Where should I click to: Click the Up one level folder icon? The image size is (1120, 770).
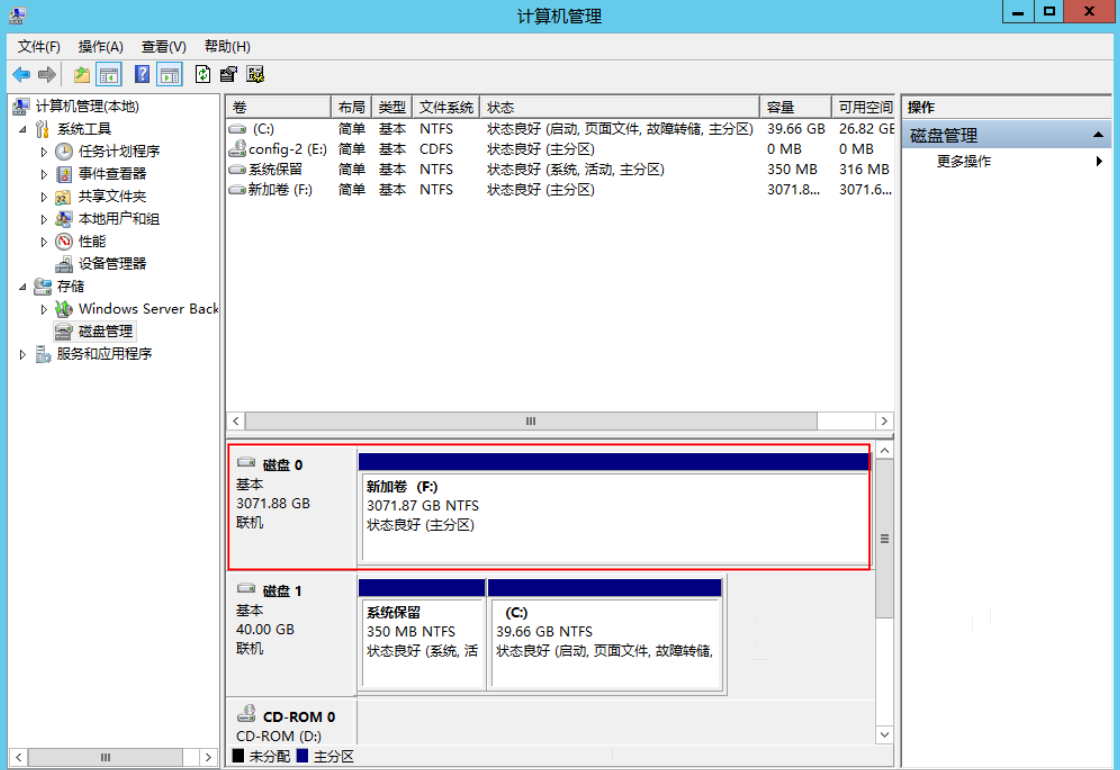[x=81, y=74]
